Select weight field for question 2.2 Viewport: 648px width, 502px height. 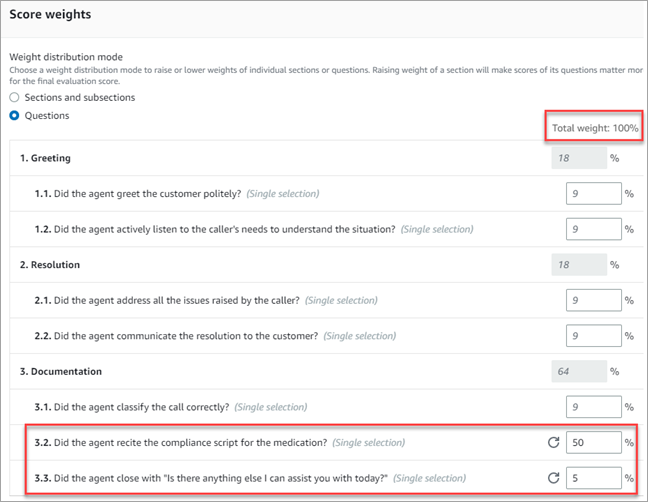click(592, 336)
